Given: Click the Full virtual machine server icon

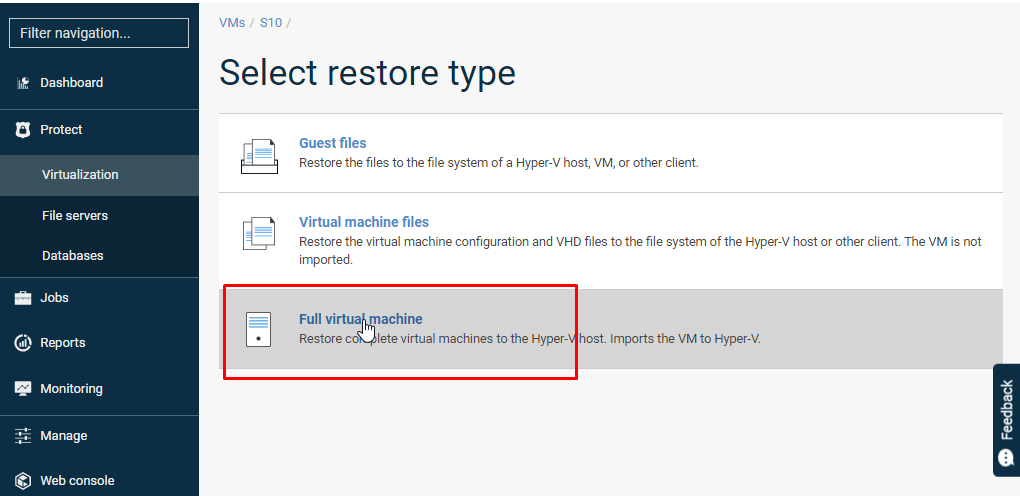Looking at the screenshot, I should point(259,329).
